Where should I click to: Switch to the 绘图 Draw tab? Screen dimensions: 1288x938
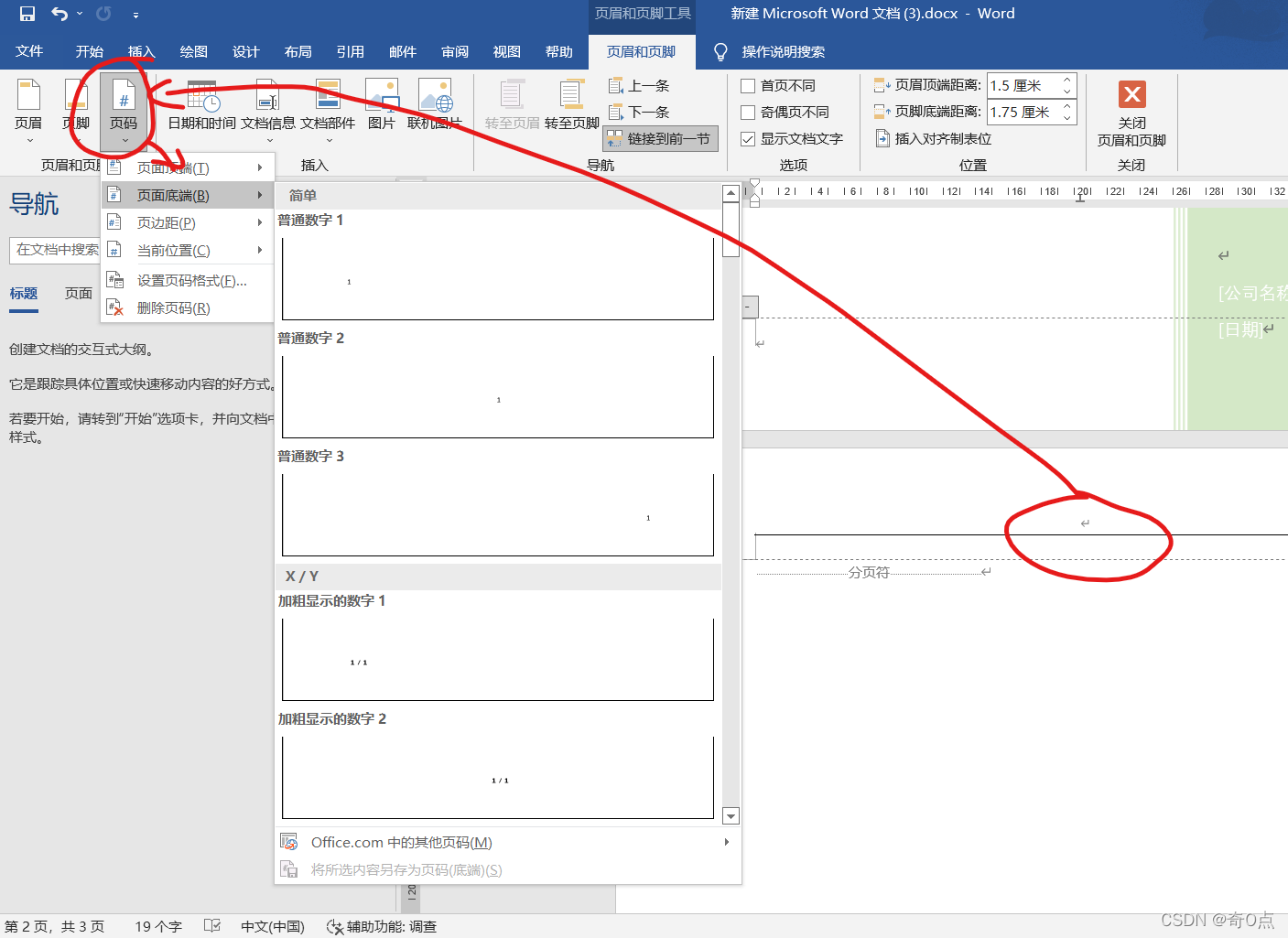(x=194, y=51)
